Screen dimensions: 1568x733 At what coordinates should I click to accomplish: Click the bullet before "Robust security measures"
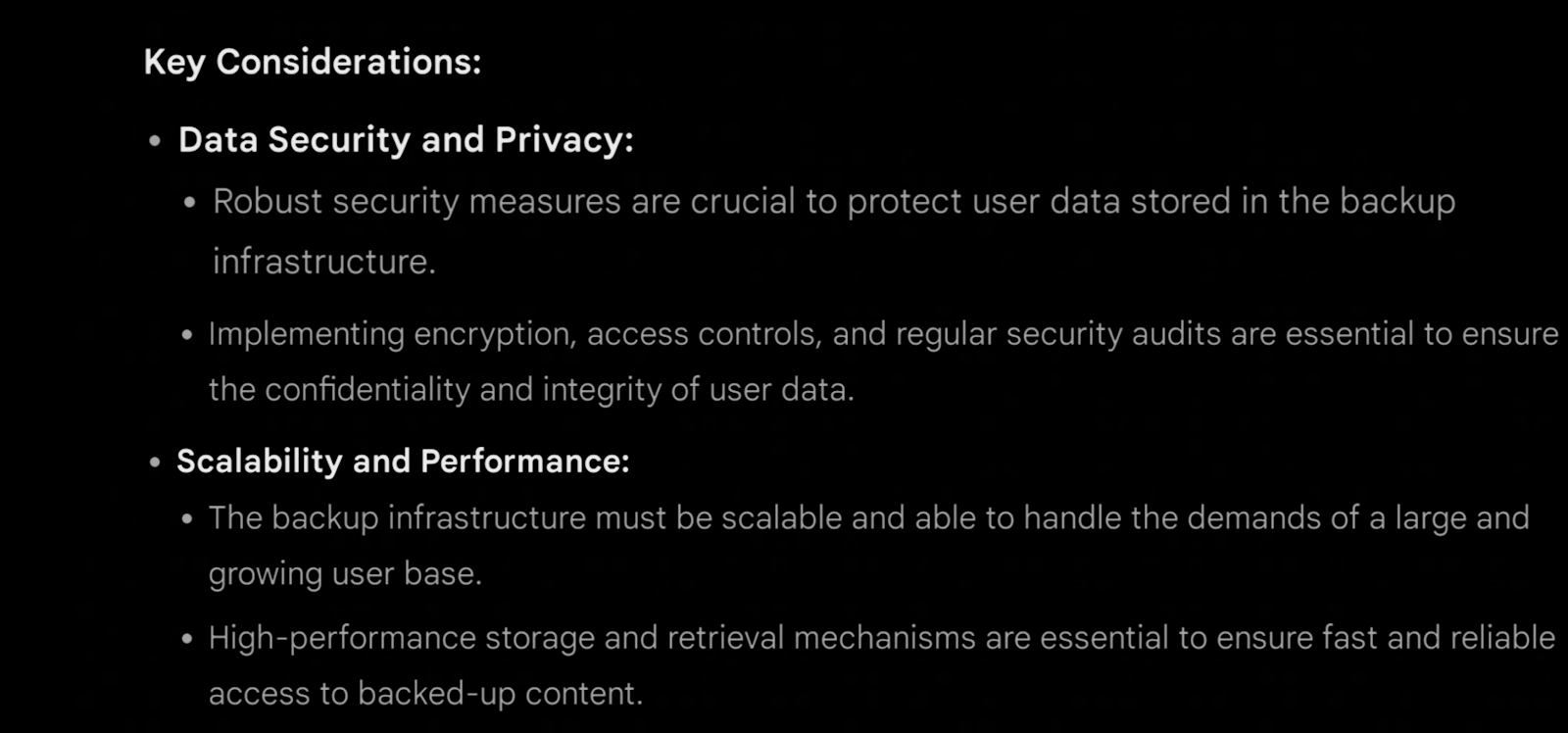(190, 203)
